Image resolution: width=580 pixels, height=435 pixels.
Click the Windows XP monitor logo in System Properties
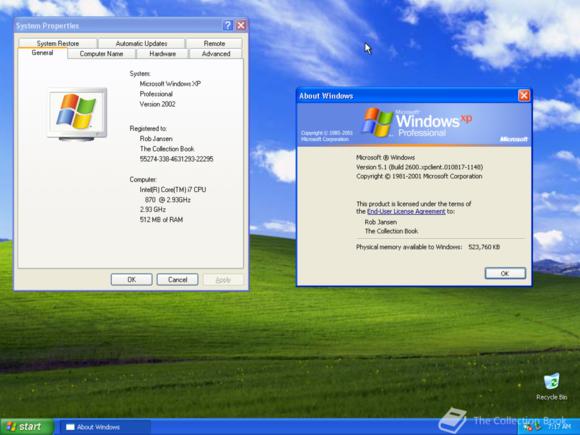click(77, 114)
